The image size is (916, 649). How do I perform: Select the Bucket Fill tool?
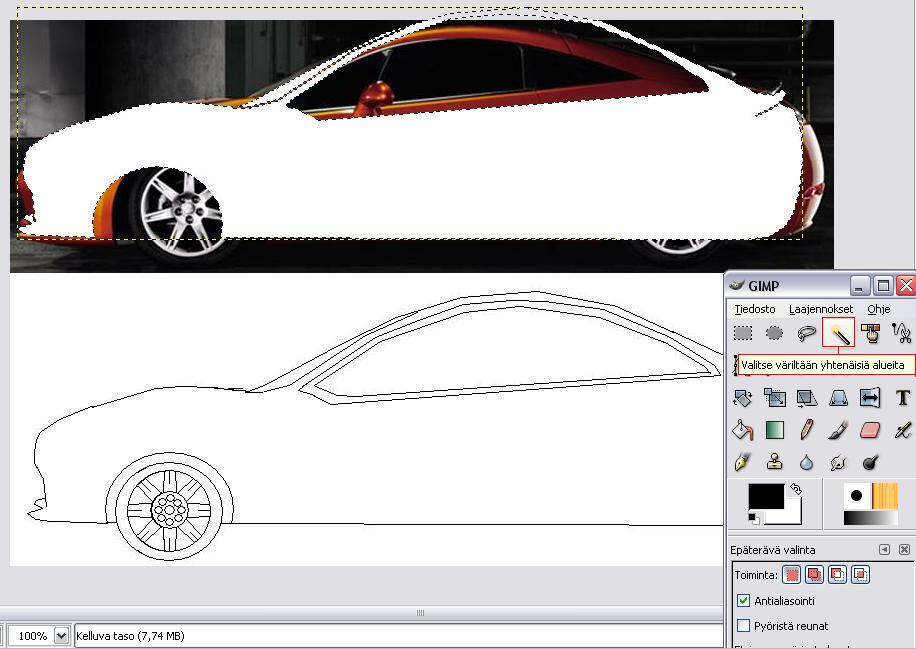[x=742, y=430]
